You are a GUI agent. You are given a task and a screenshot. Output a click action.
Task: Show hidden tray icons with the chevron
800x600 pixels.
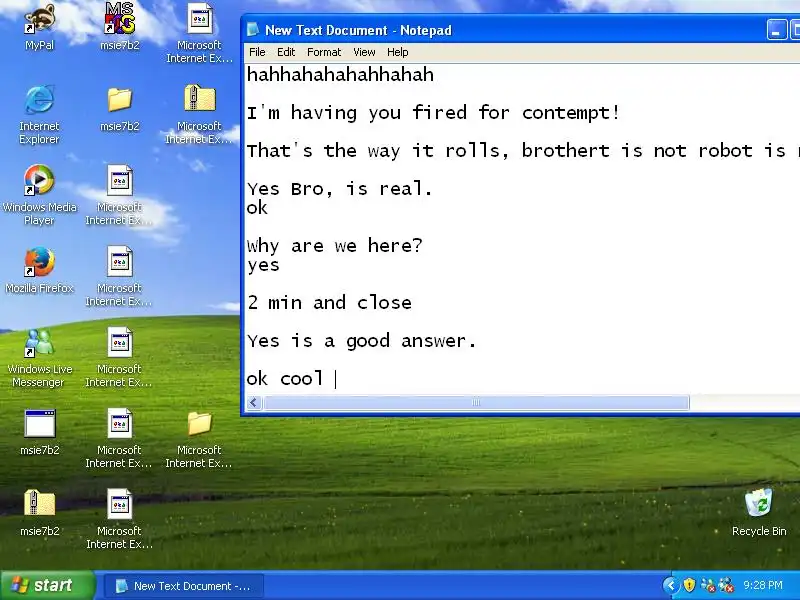click(x=671, y=585)
